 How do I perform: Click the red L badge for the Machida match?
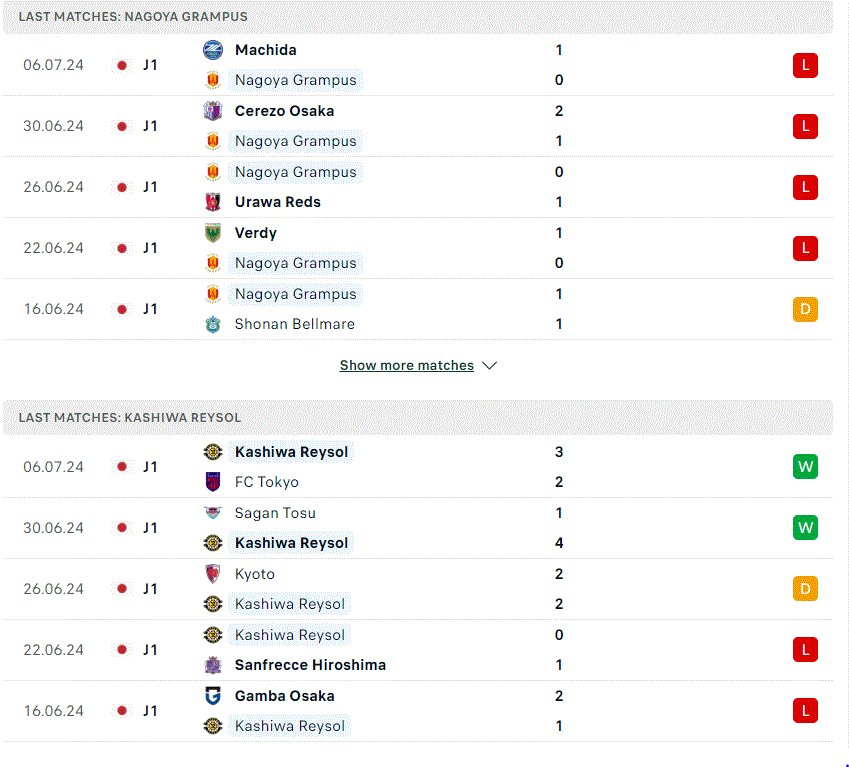[x=805, y=66]
